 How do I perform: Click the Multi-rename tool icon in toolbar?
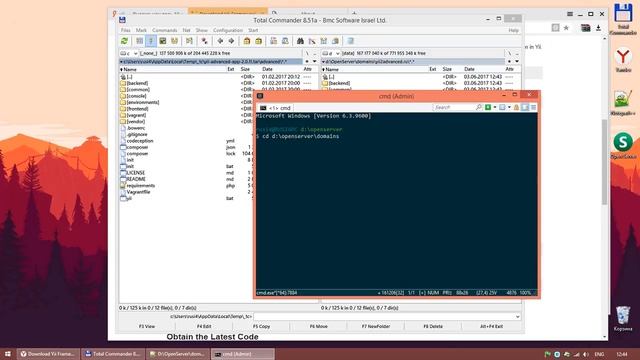pyautogui.click(x=312, y=41)
